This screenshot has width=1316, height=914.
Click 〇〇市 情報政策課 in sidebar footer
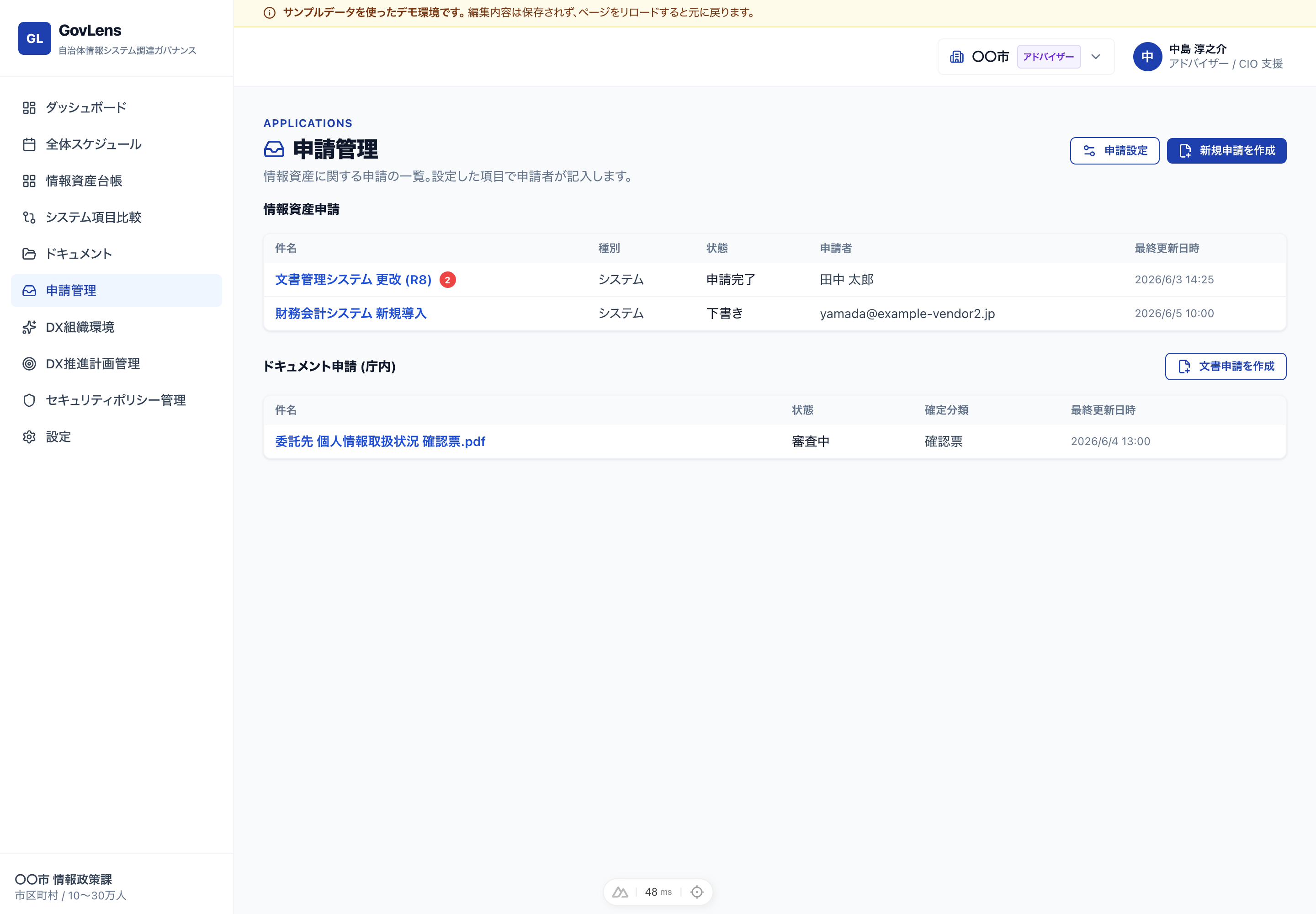64,880
